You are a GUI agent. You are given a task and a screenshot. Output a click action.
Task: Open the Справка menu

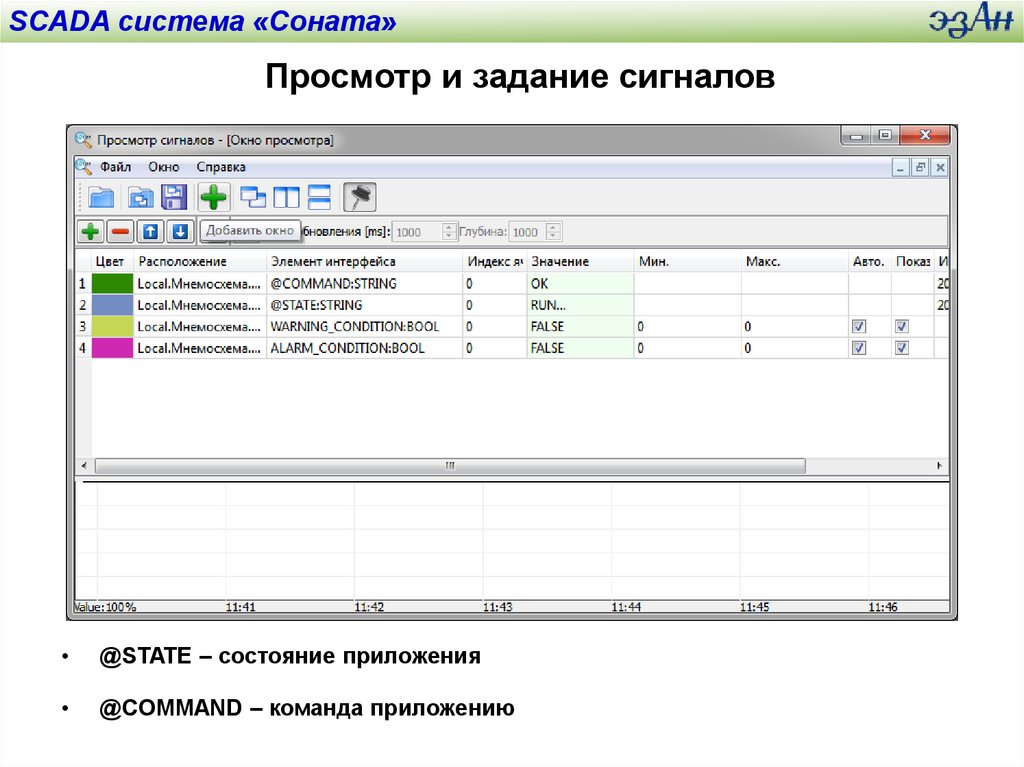pos(220,167)
